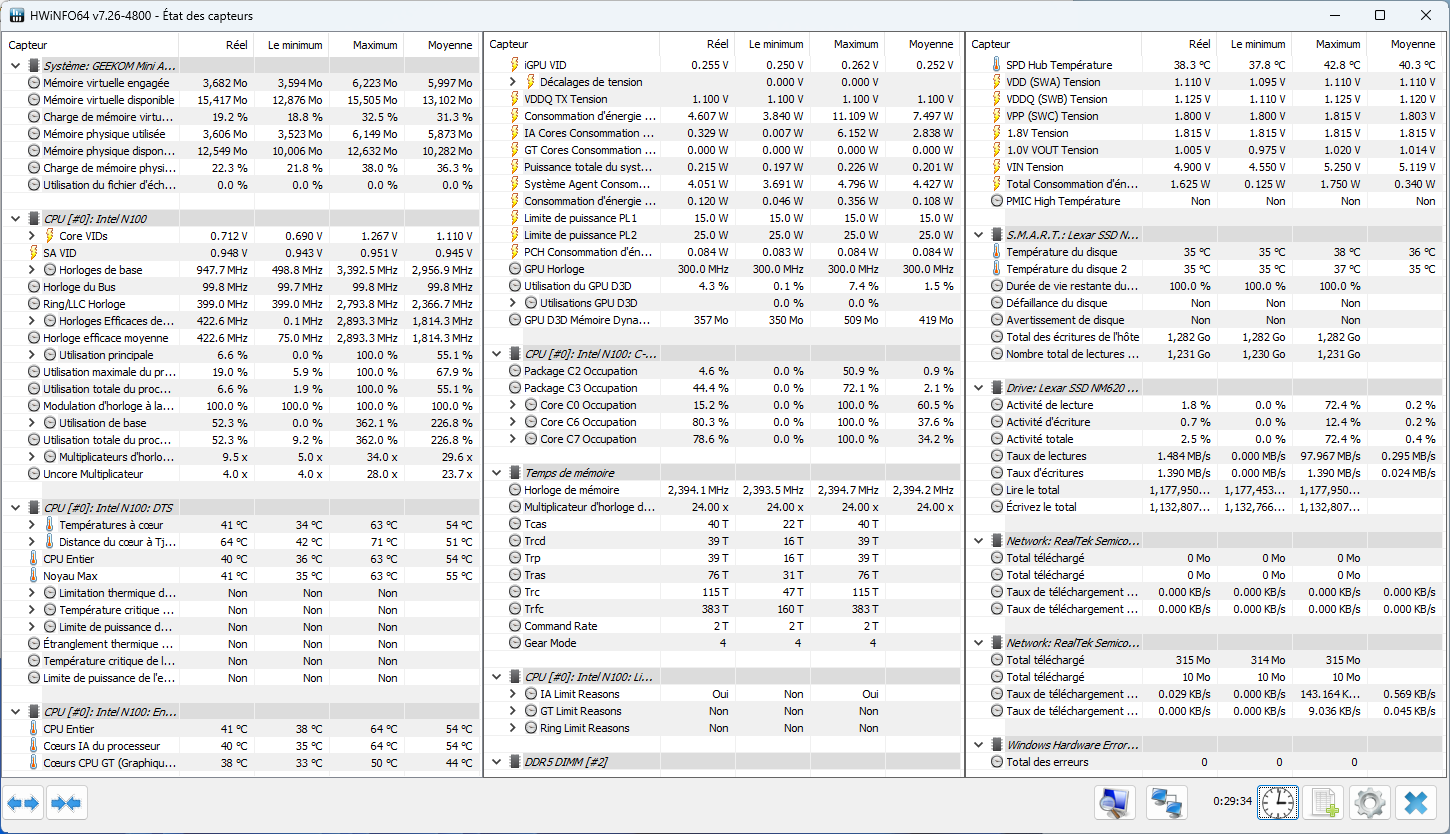Click the thermometer icon beside SPD Hub Température
The height and width of the screenshot is (834, 1450).
click(x=996, y=65)
